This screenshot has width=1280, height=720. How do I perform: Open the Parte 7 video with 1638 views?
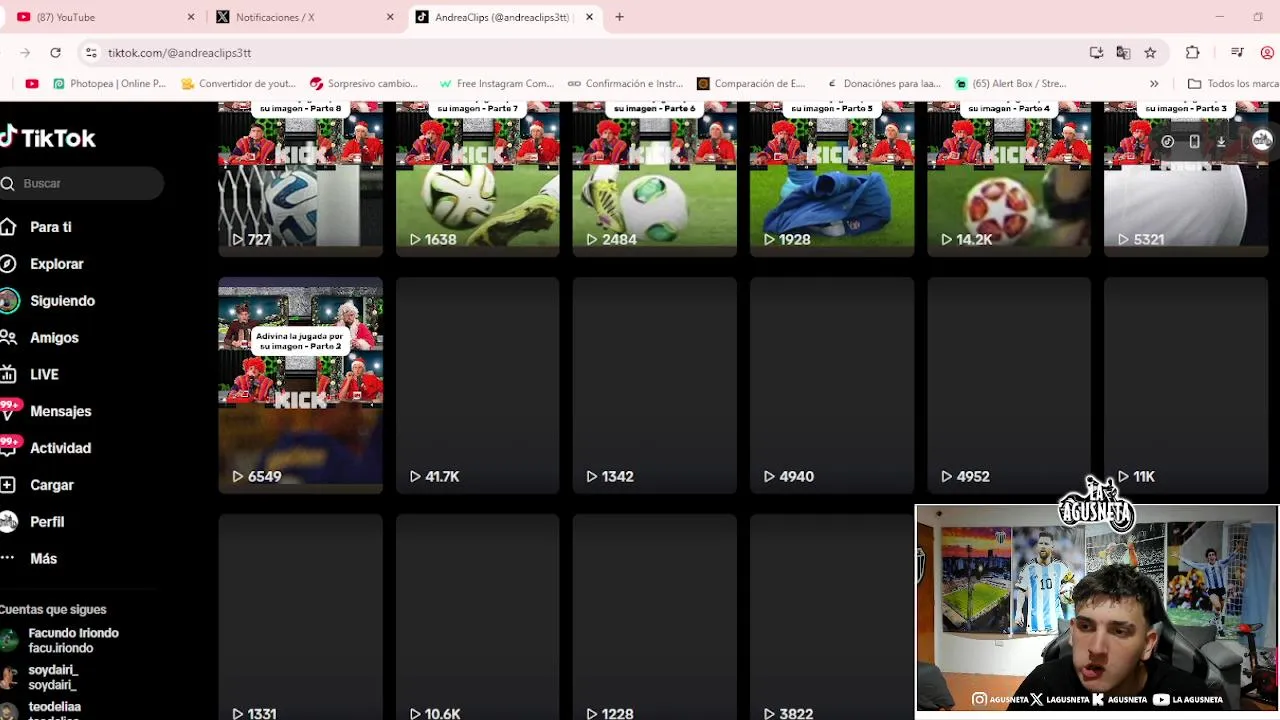click(x=477, y=178)
